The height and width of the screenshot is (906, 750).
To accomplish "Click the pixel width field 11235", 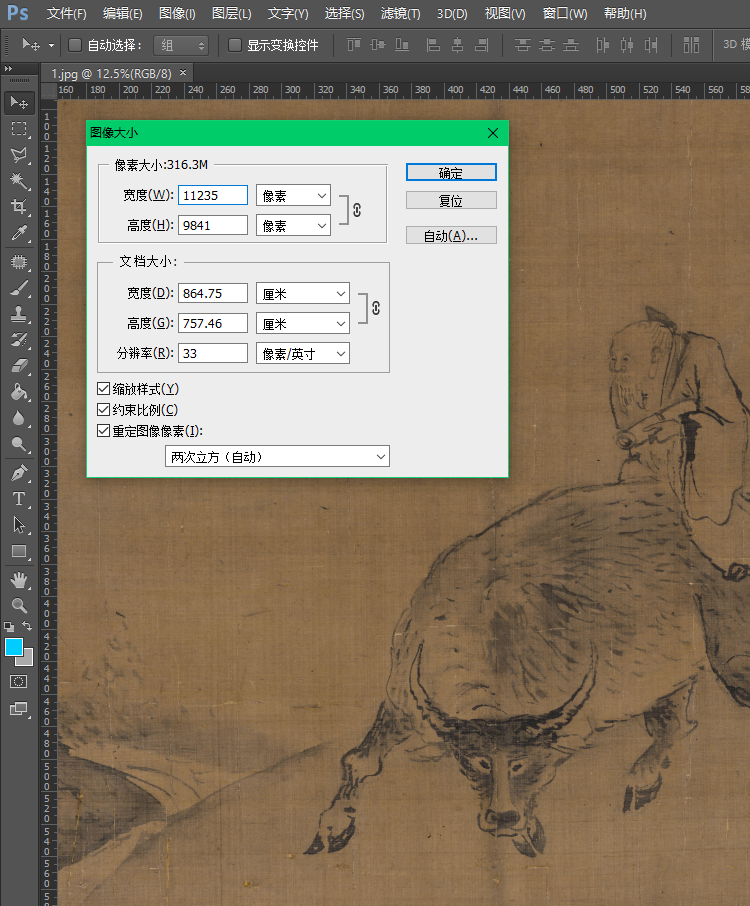I will click(213, 195).
